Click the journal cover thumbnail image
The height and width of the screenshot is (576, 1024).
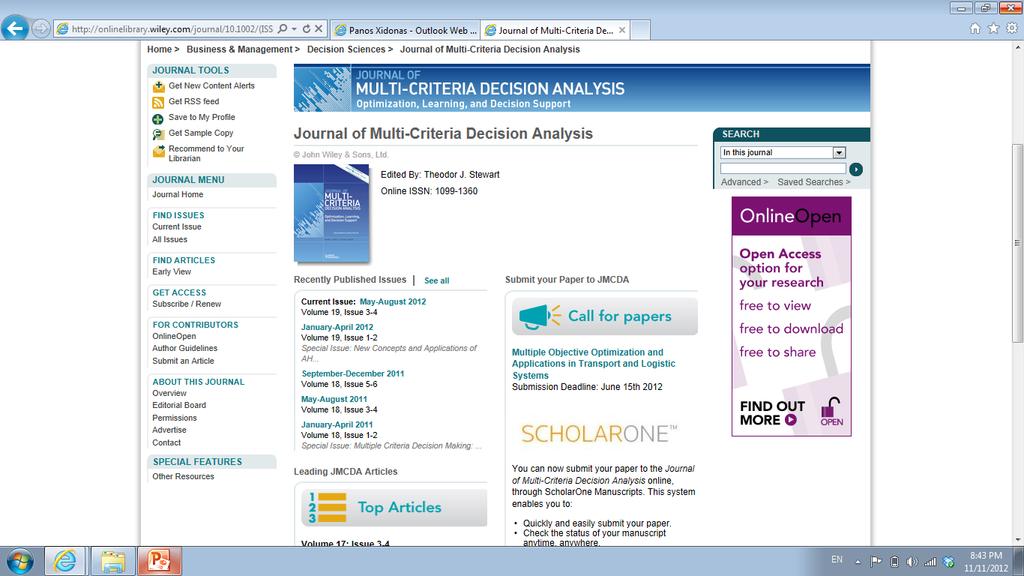[x=332, y=214]
